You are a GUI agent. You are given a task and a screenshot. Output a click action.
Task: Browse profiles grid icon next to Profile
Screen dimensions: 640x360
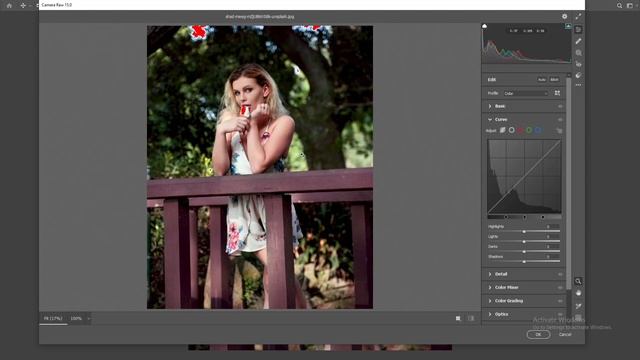pos(557,93)
